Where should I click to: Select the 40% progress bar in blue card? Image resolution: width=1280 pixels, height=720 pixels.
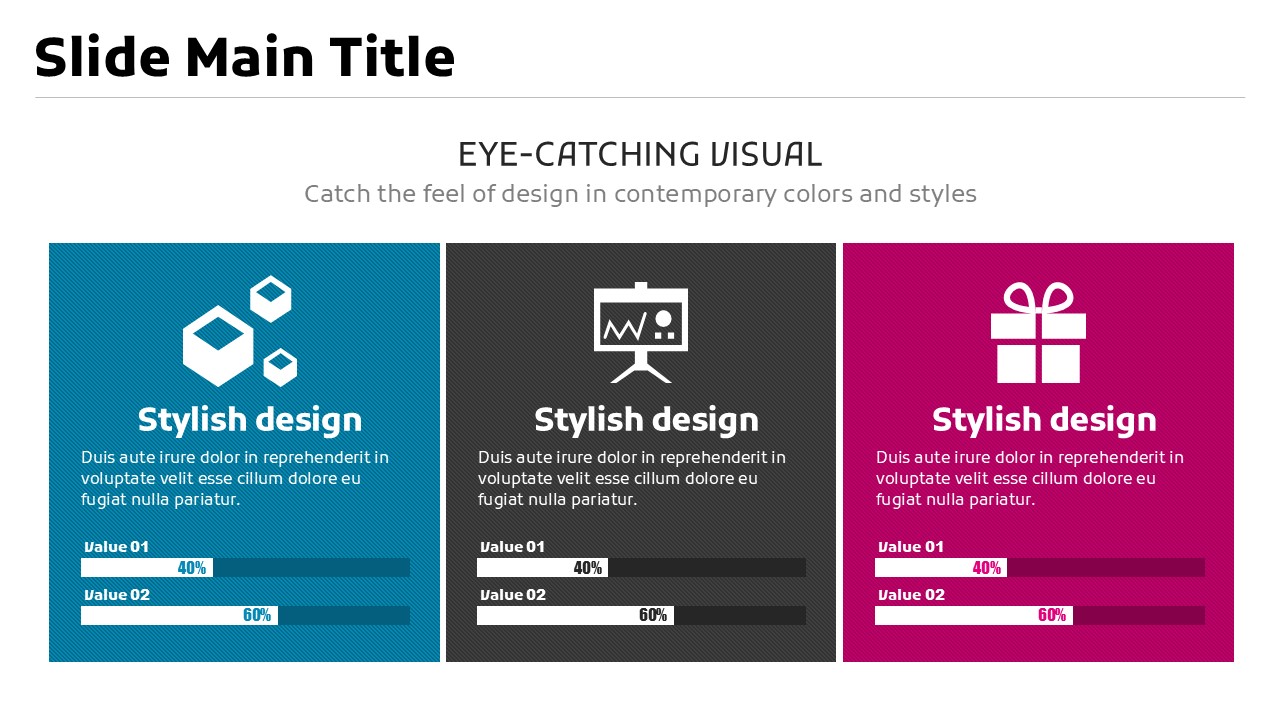pos(245,567)
